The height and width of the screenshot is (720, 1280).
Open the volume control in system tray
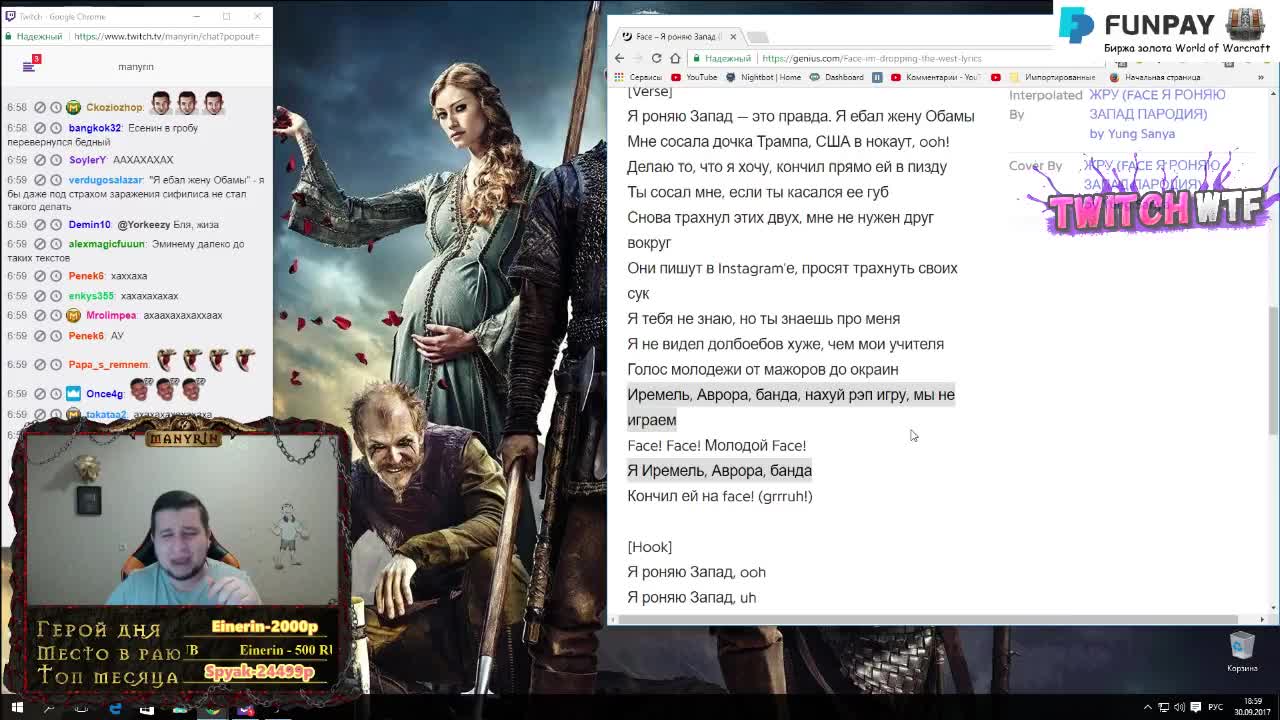pos(1179,708)
